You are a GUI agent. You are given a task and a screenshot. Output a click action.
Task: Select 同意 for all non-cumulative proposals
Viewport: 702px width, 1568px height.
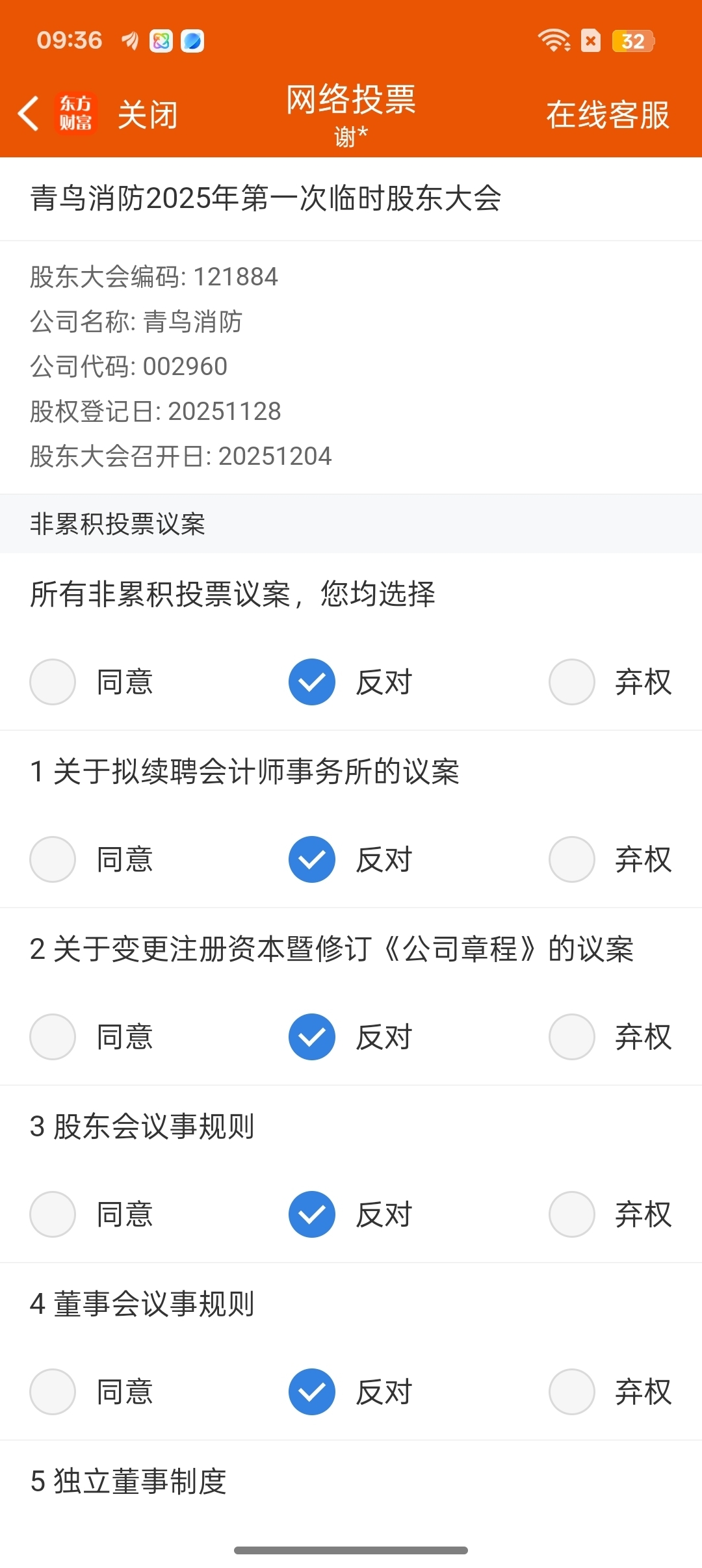(53, 682)
